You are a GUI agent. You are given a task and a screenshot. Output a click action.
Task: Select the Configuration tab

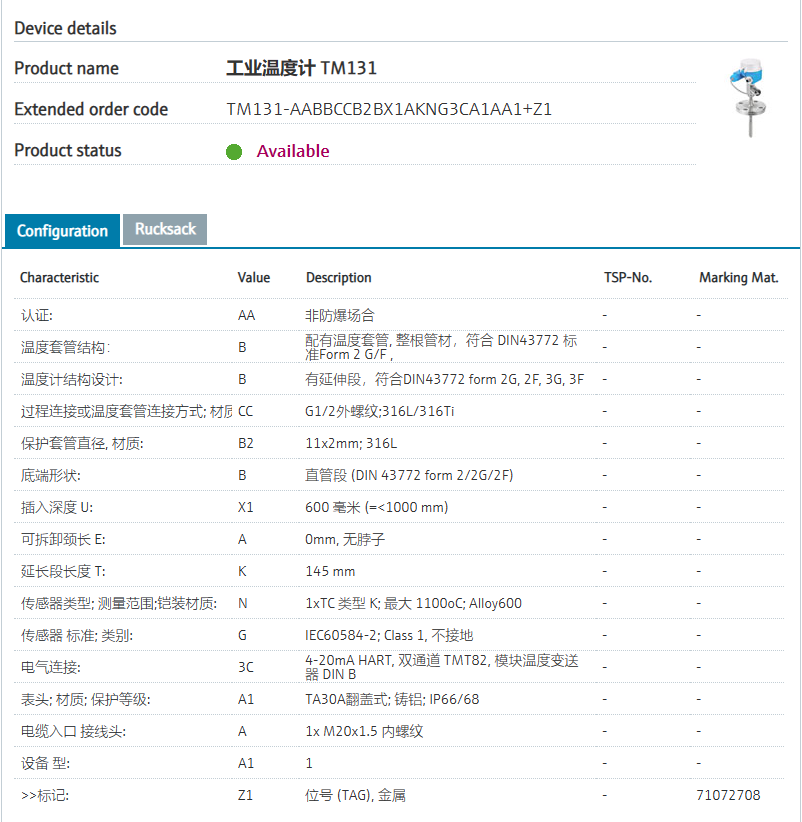[62, 231]
